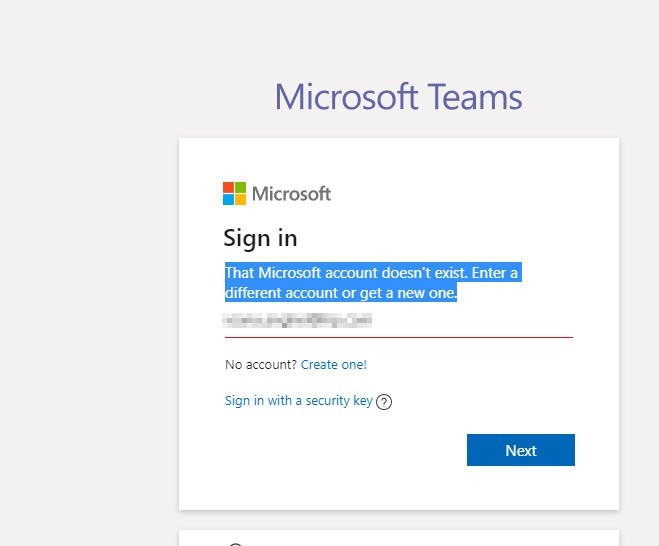Click the word "Teams" in the page title

[475, 97]
